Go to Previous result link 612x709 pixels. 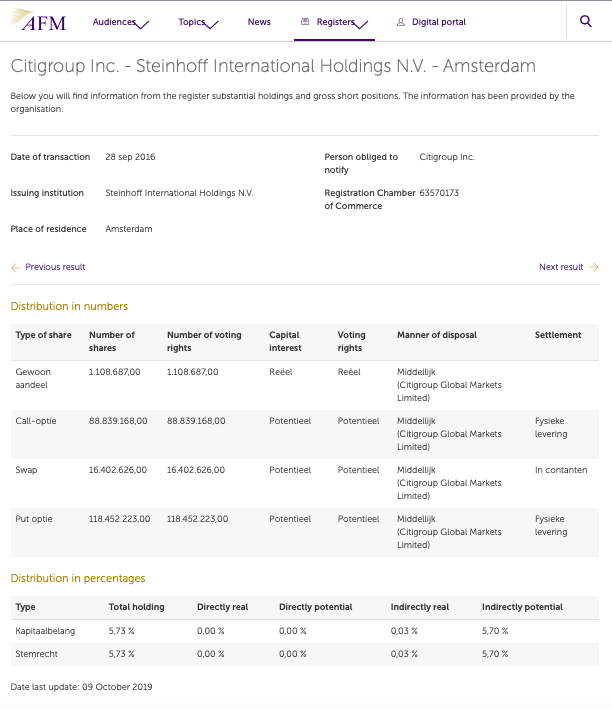click(x=55, y=267)
